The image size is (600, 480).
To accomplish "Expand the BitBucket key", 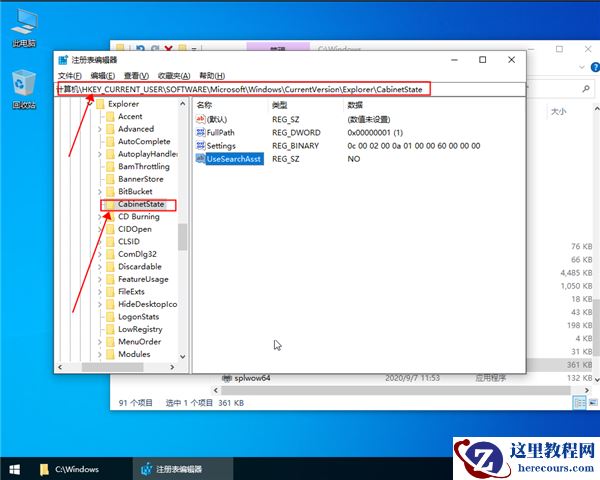I will click(x=100, y=192).
